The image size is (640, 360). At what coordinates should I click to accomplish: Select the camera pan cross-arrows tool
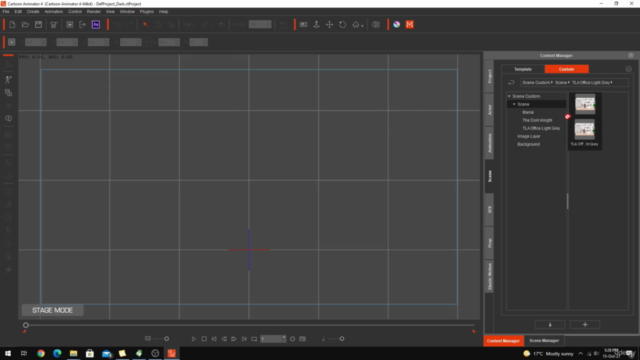click(x=329, y=24)
